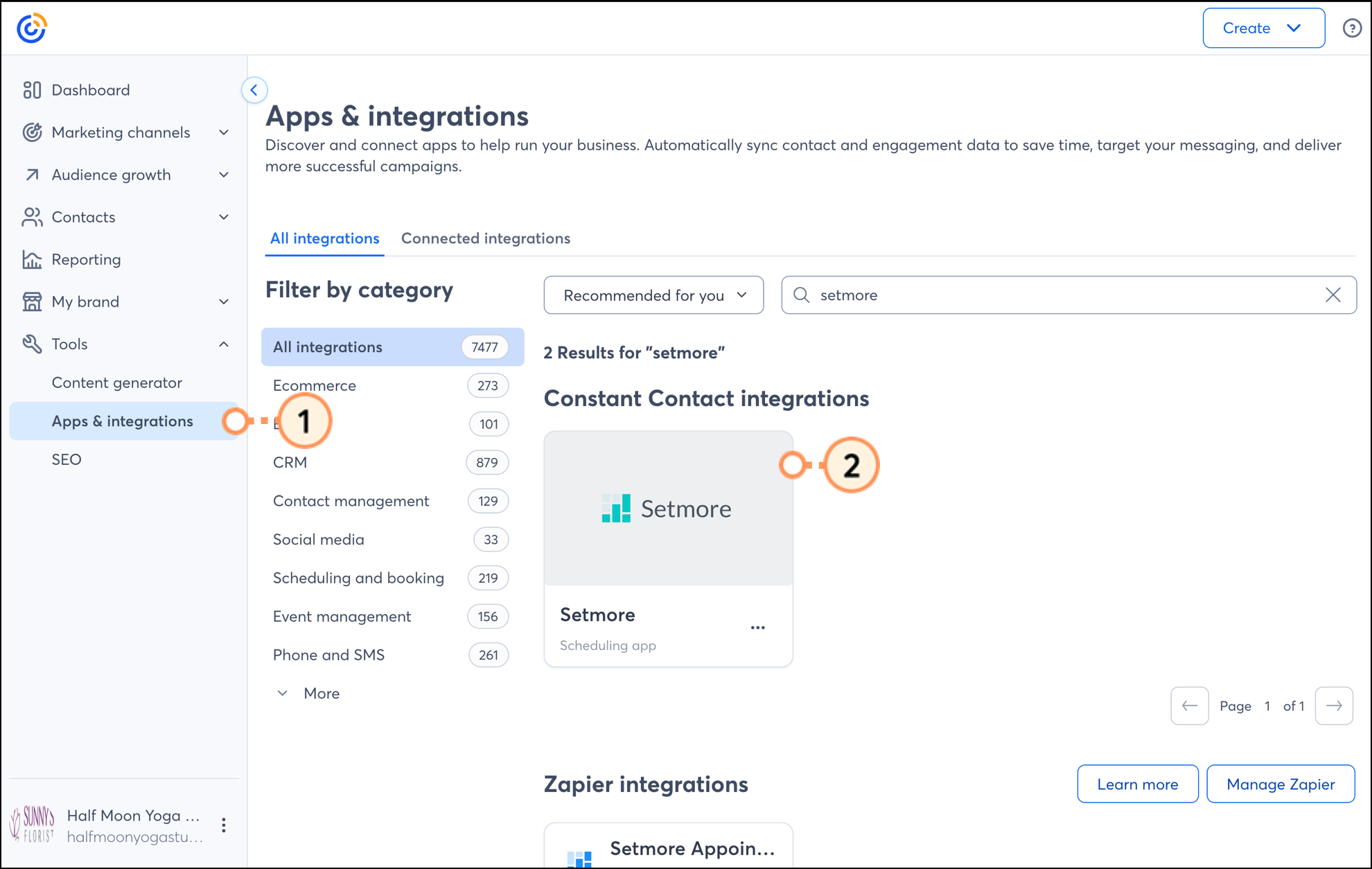Click the Setmore logo thumbnail
The image size is (1372, 869).
[x=668, y=509]
